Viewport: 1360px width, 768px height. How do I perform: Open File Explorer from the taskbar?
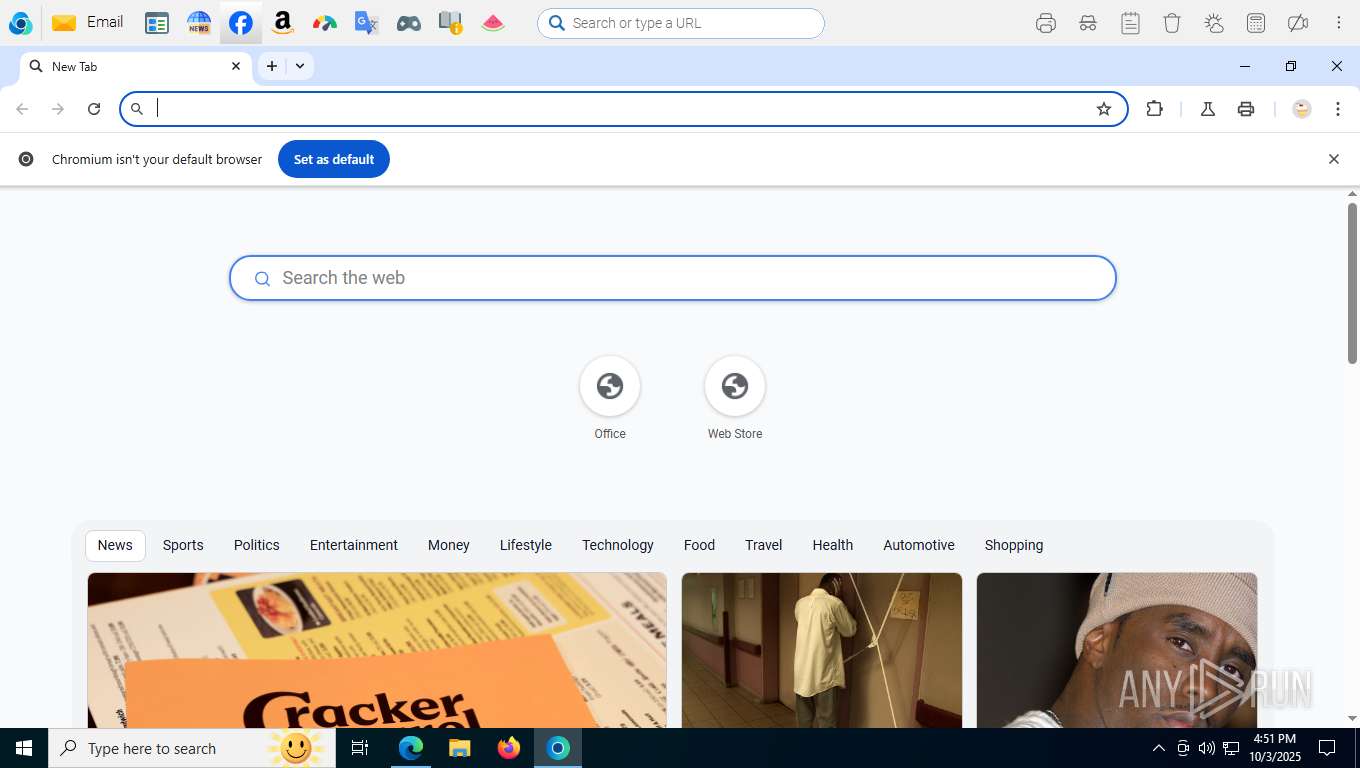(x=460, y=748)
